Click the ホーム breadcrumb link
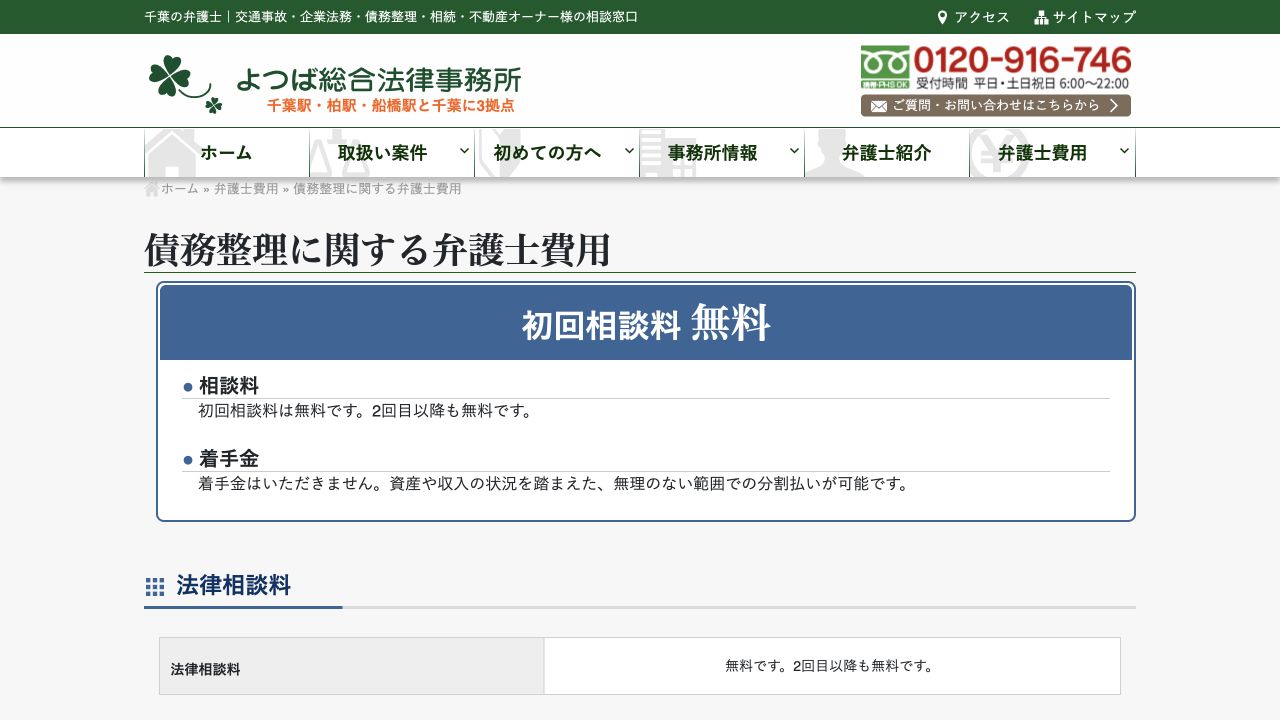The image size is (1280, 720). [180, 189]
